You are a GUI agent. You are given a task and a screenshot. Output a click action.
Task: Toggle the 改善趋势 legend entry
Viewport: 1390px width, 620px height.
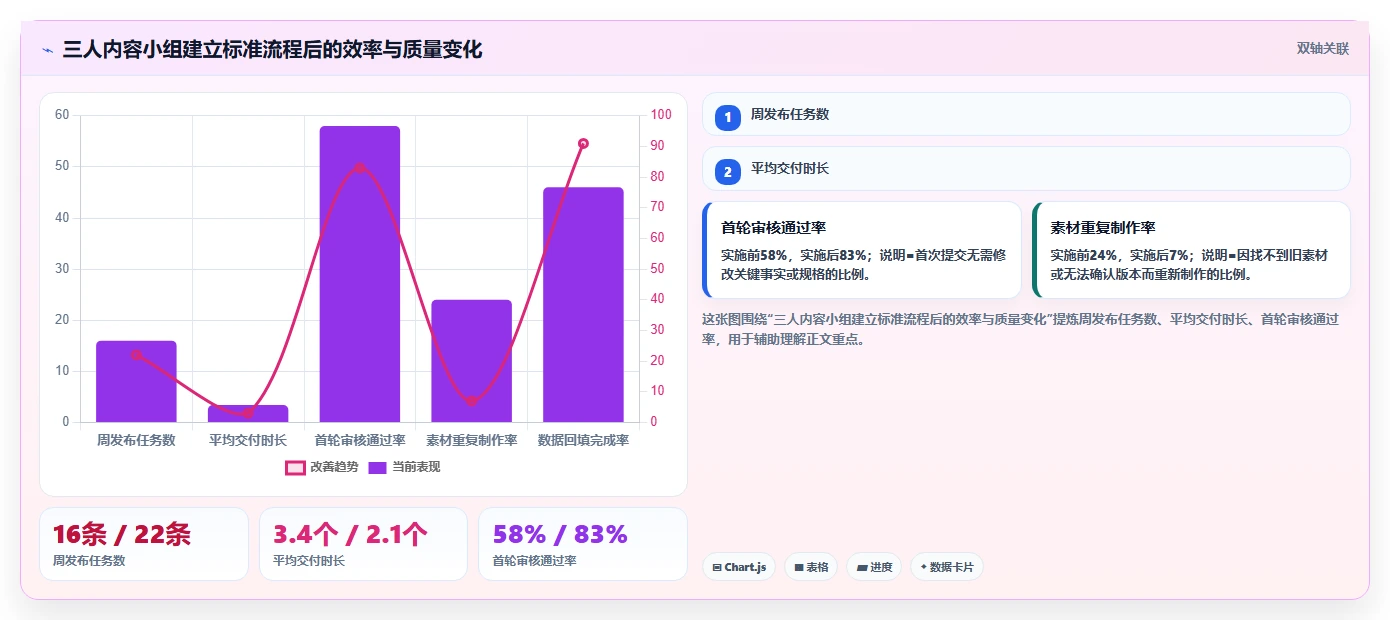(x=322, y=467)
